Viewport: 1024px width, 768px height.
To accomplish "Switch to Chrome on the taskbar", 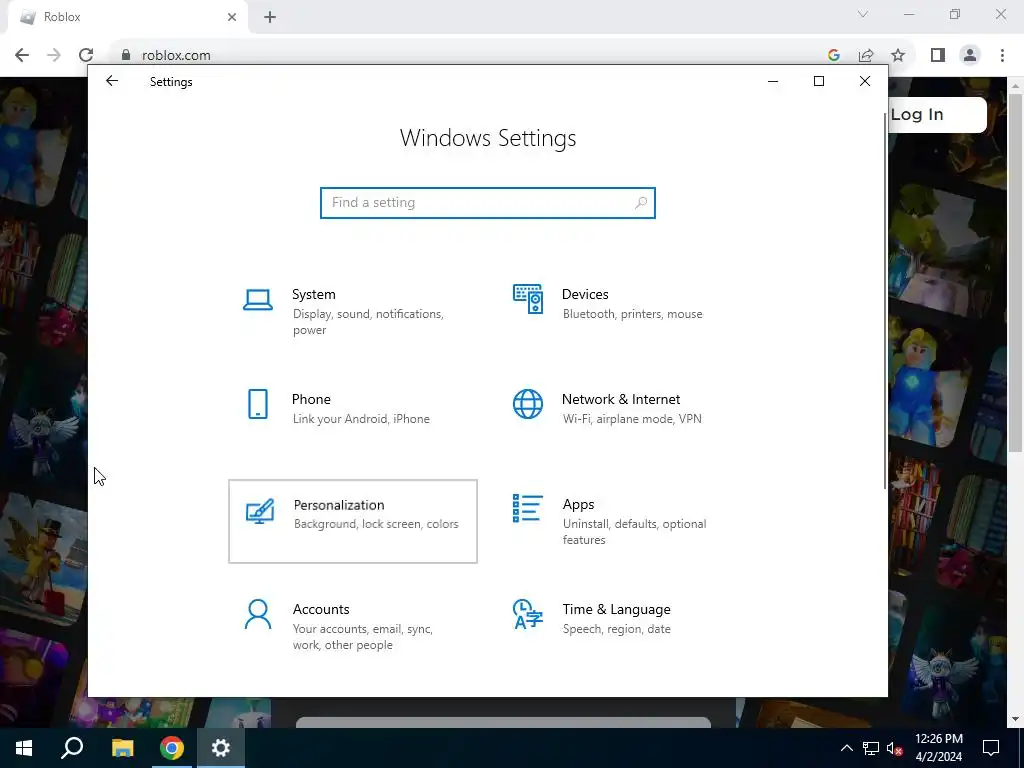I will pos(172,748).
